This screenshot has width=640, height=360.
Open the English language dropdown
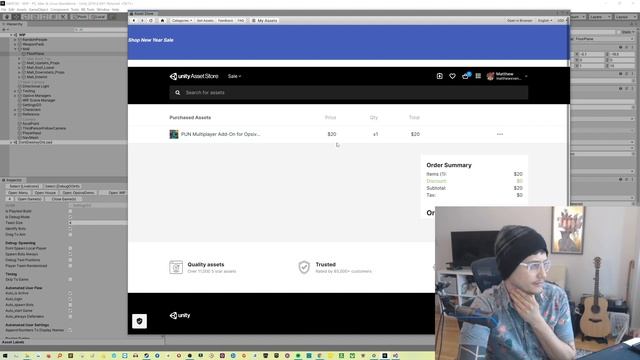click(545, 20)
